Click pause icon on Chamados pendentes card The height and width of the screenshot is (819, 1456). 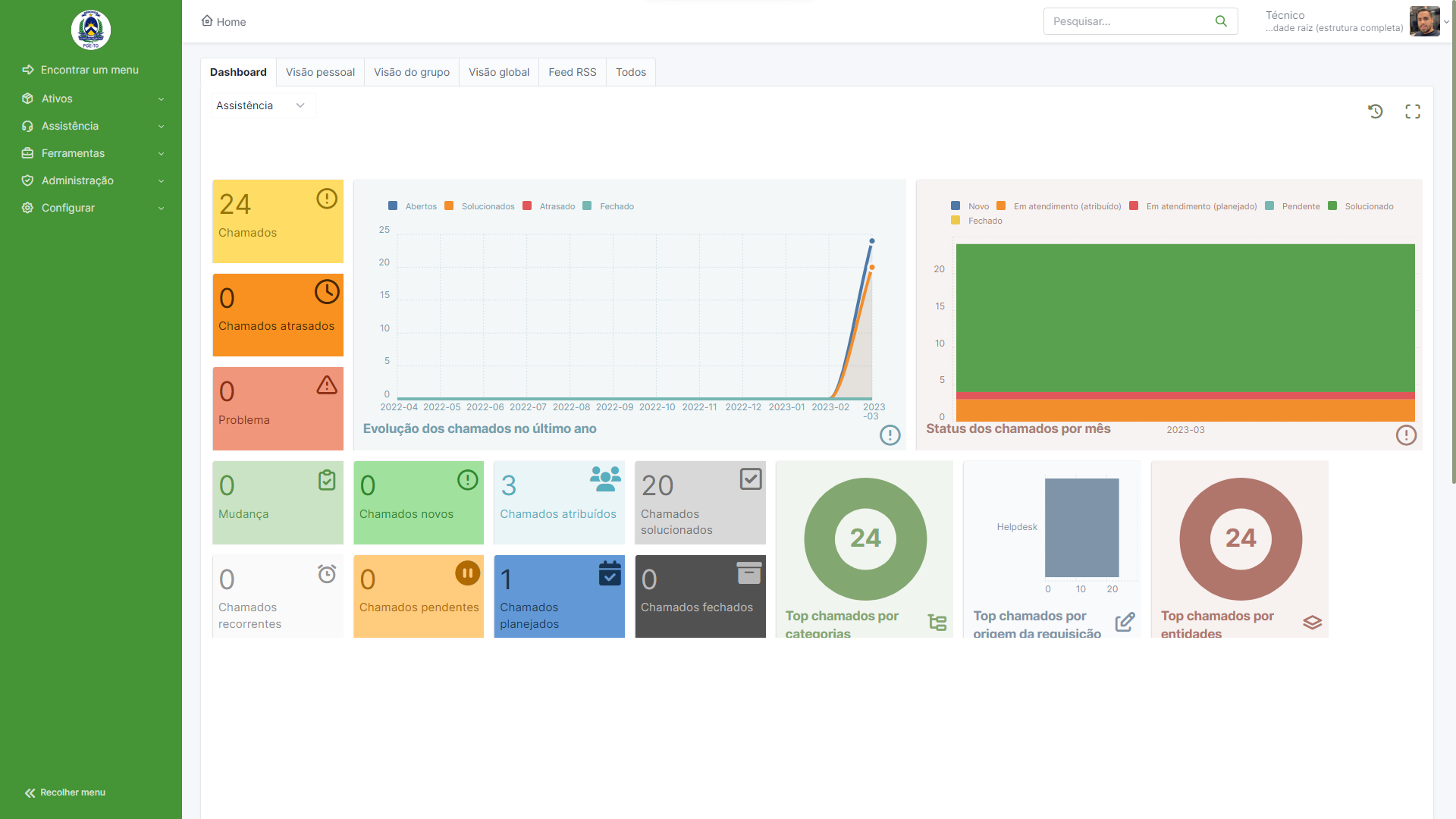click(468, 573)
